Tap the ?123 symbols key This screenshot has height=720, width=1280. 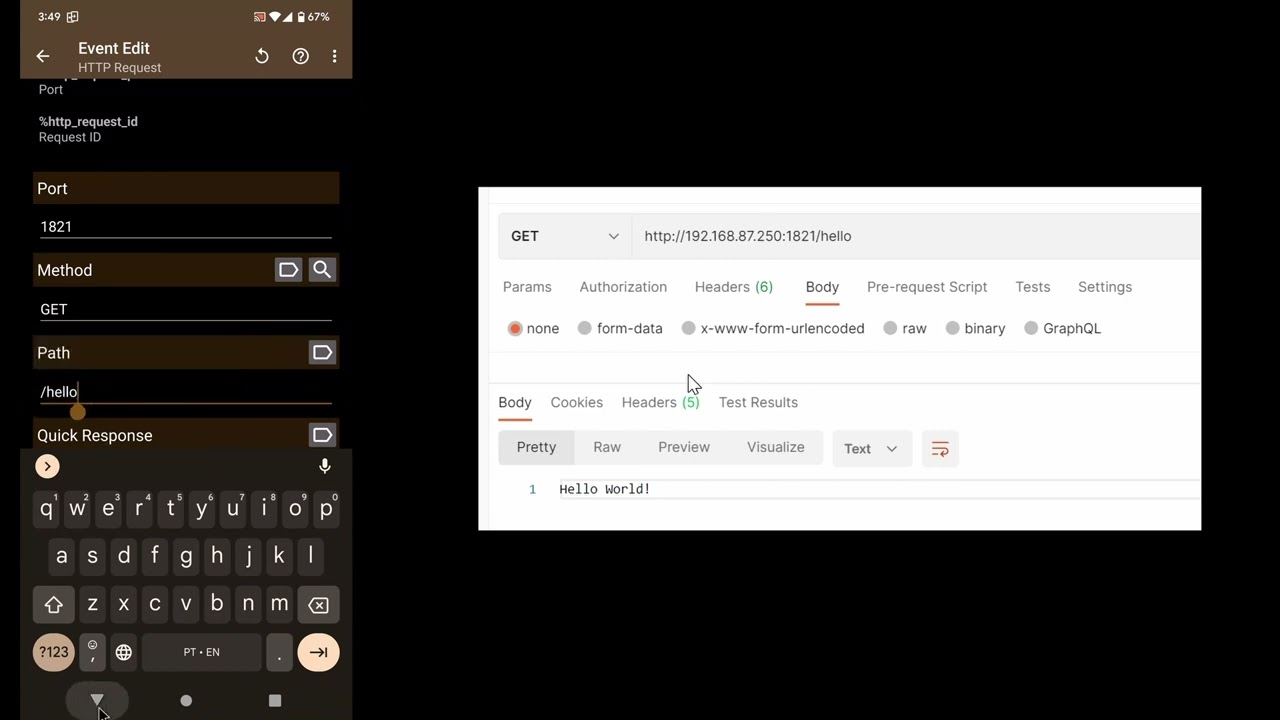(54, 652)
